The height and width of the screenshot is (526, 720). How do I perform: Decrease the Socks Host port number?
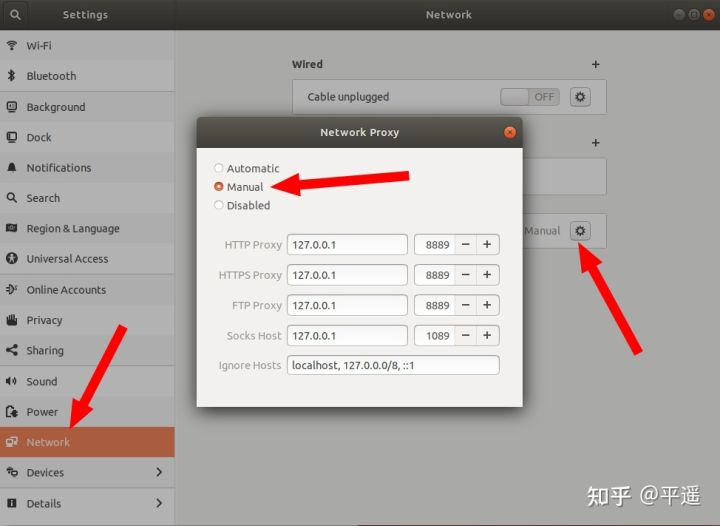(x=466, y=336)
